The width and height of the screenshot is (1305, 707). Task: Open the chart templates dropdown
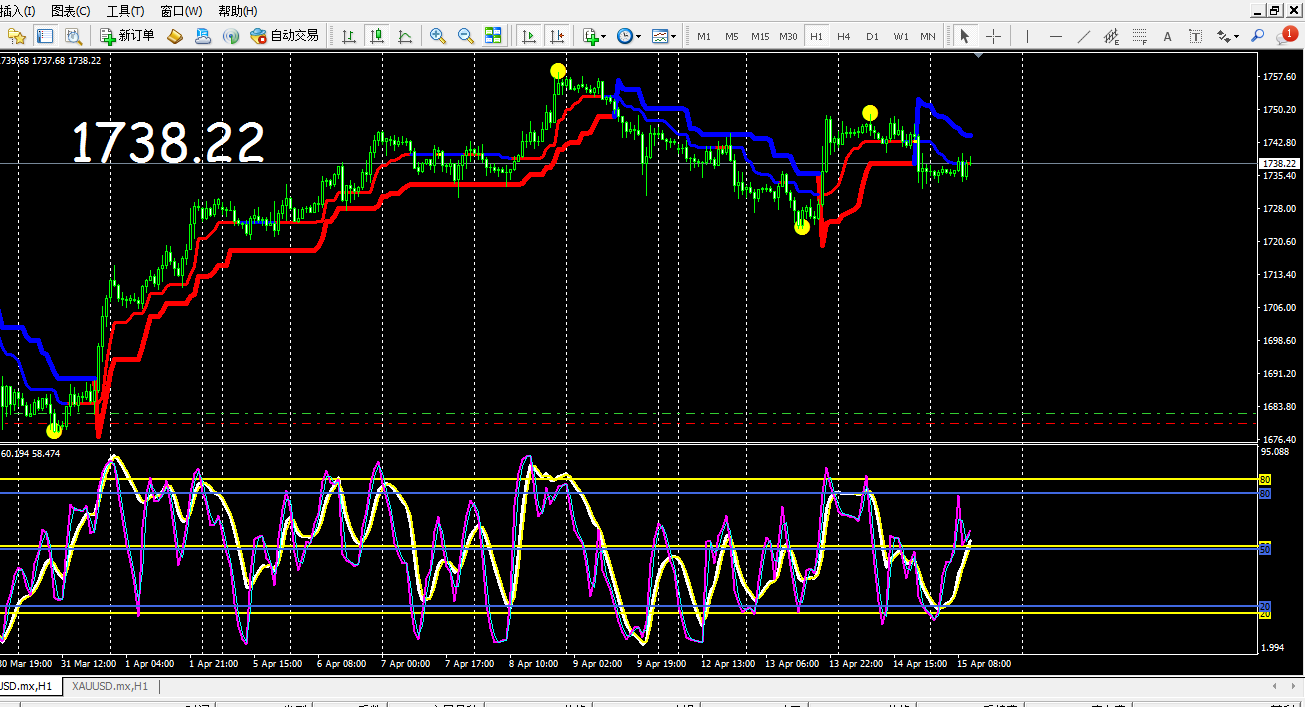[x=663, y=36]
